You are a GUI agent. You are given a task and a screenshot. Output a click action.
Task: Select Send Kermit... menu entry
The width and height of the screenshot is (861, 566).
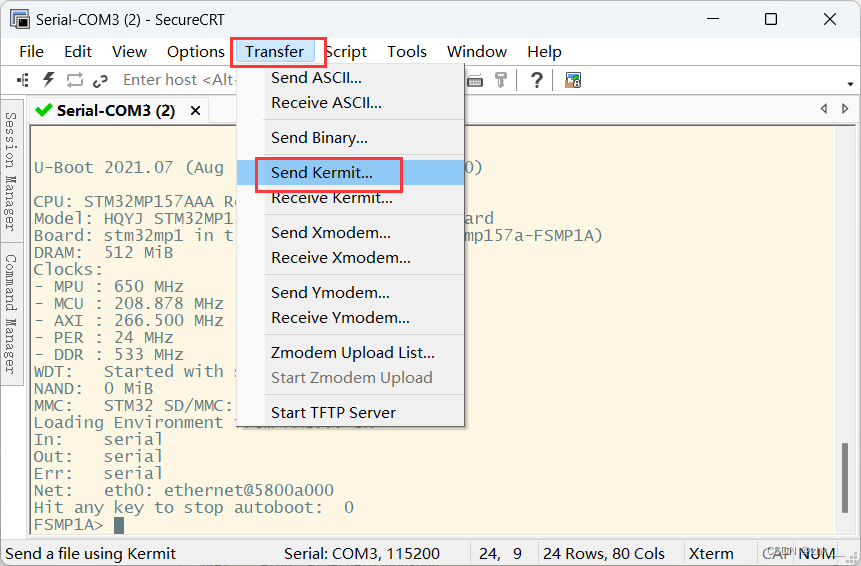tap(350, 173)
